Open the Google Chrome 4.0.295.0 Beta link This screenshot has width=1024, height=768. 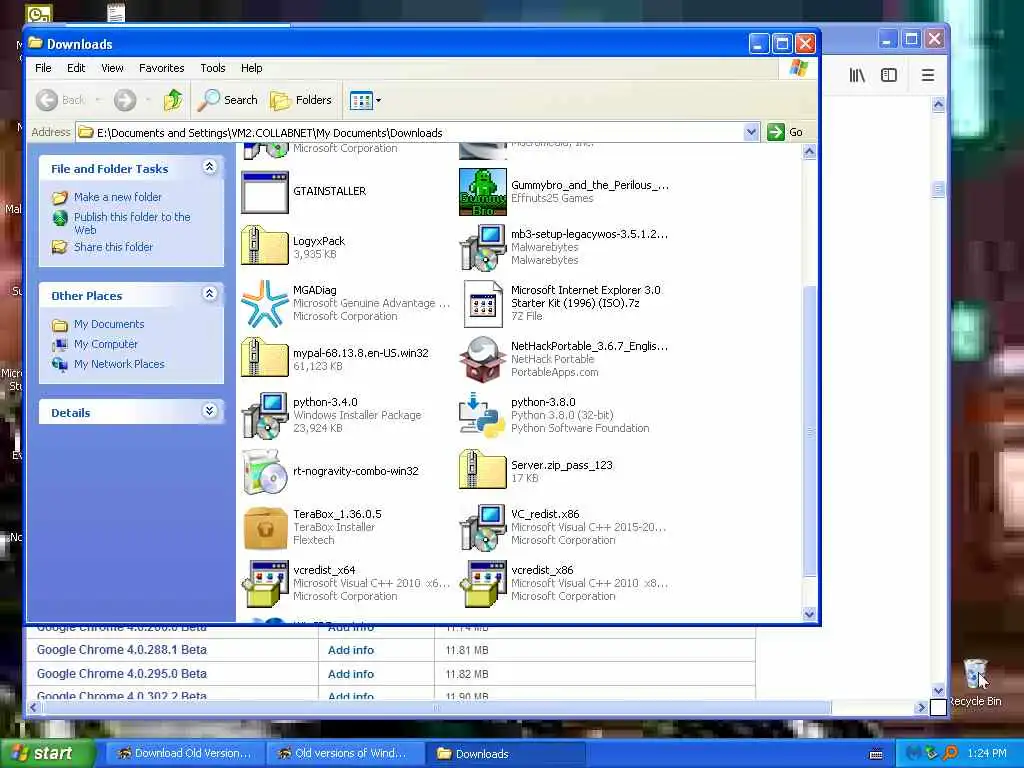point(121,673)
